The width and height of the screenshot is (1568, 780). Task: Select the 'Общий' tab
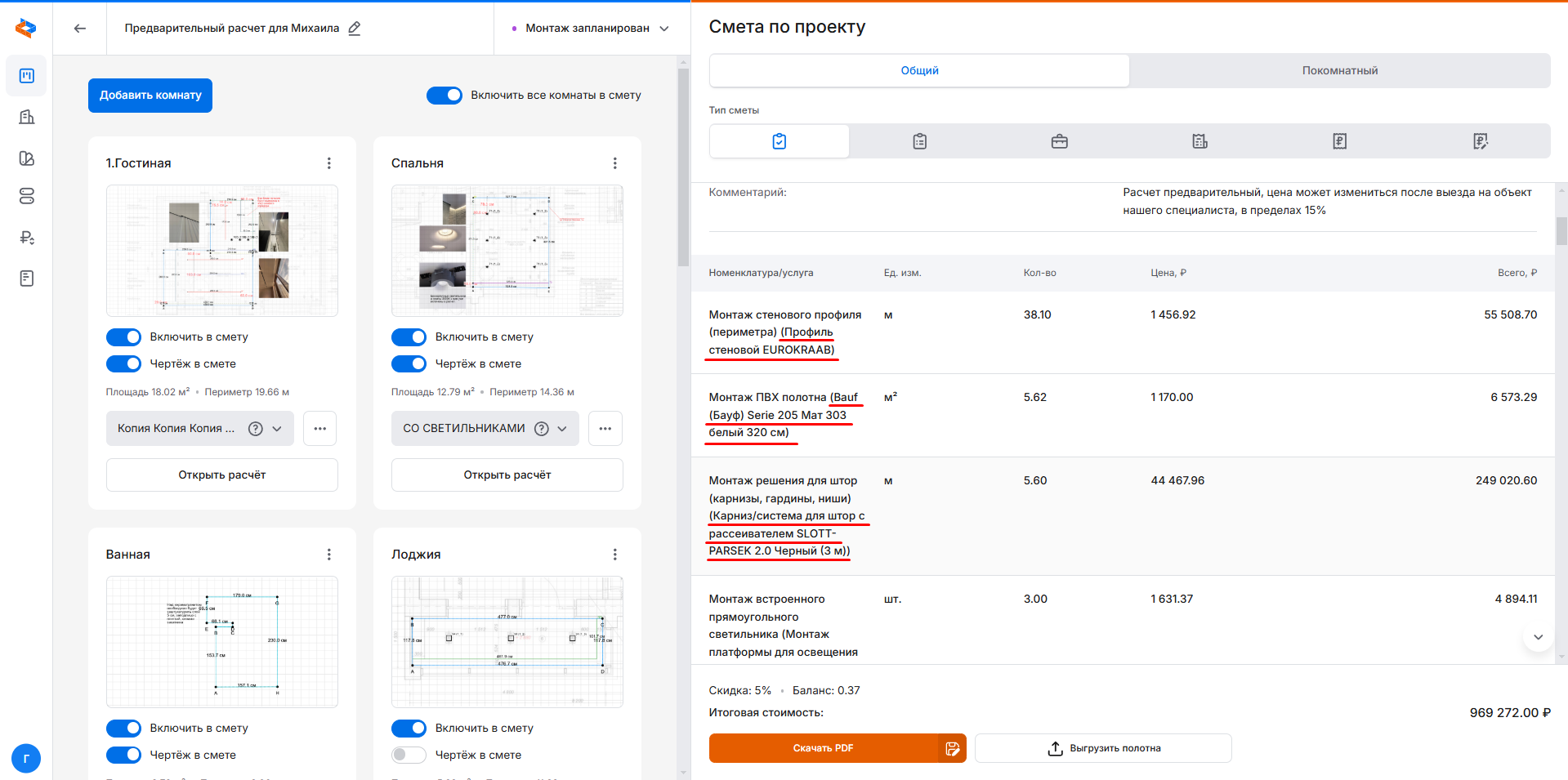[x=919, y=71]
